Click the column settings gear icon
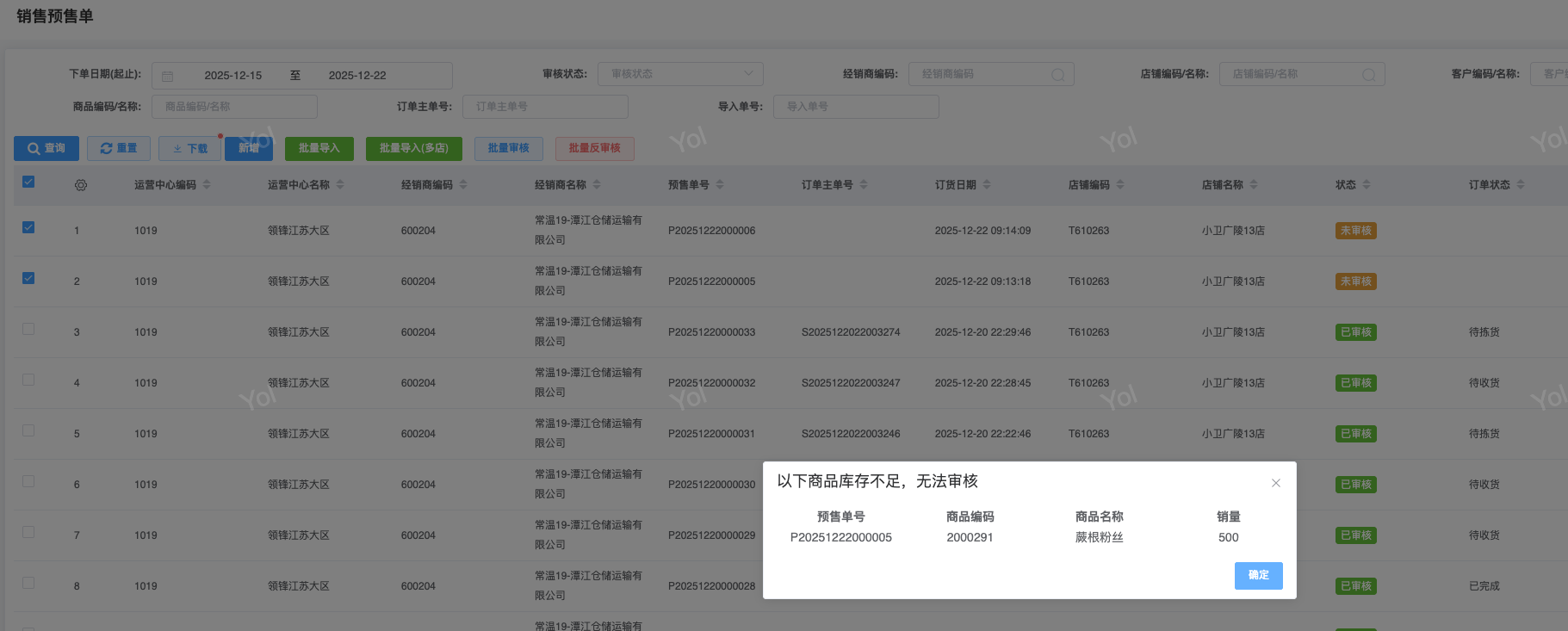This screenshot has height=631, width=1568. 81,185
